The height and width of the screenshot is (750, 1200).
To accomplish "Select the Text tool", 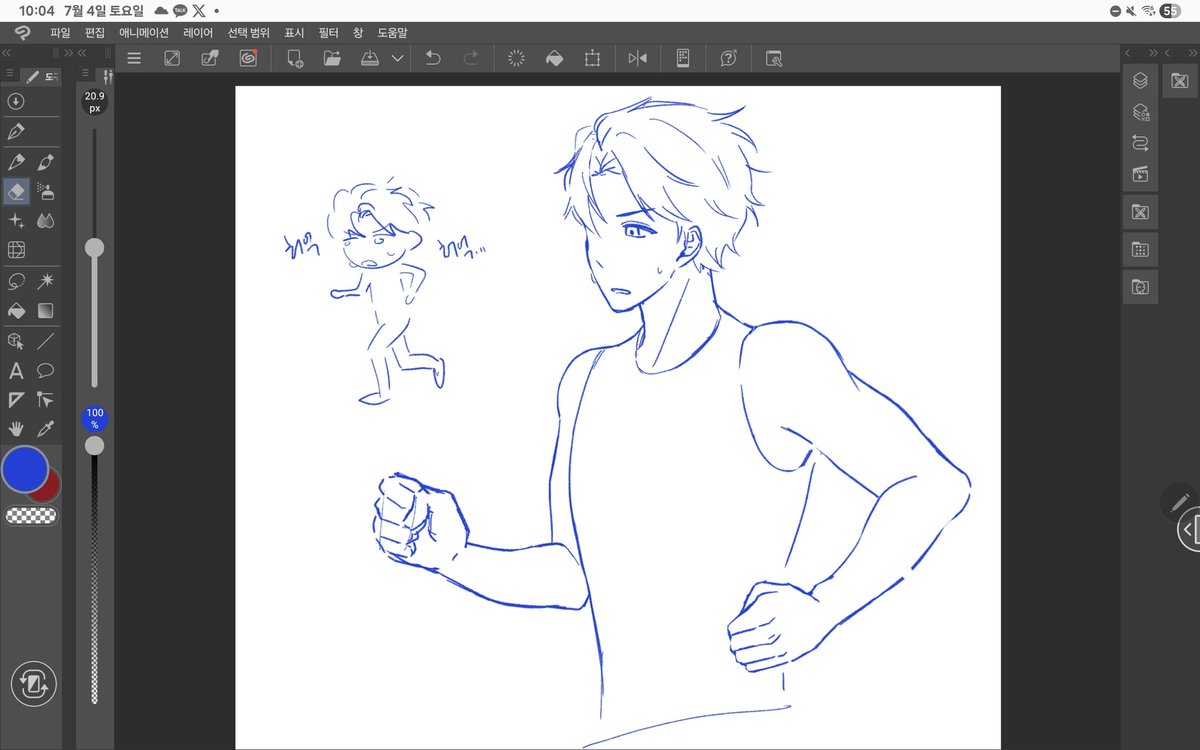I will click(x=16, y=371).
